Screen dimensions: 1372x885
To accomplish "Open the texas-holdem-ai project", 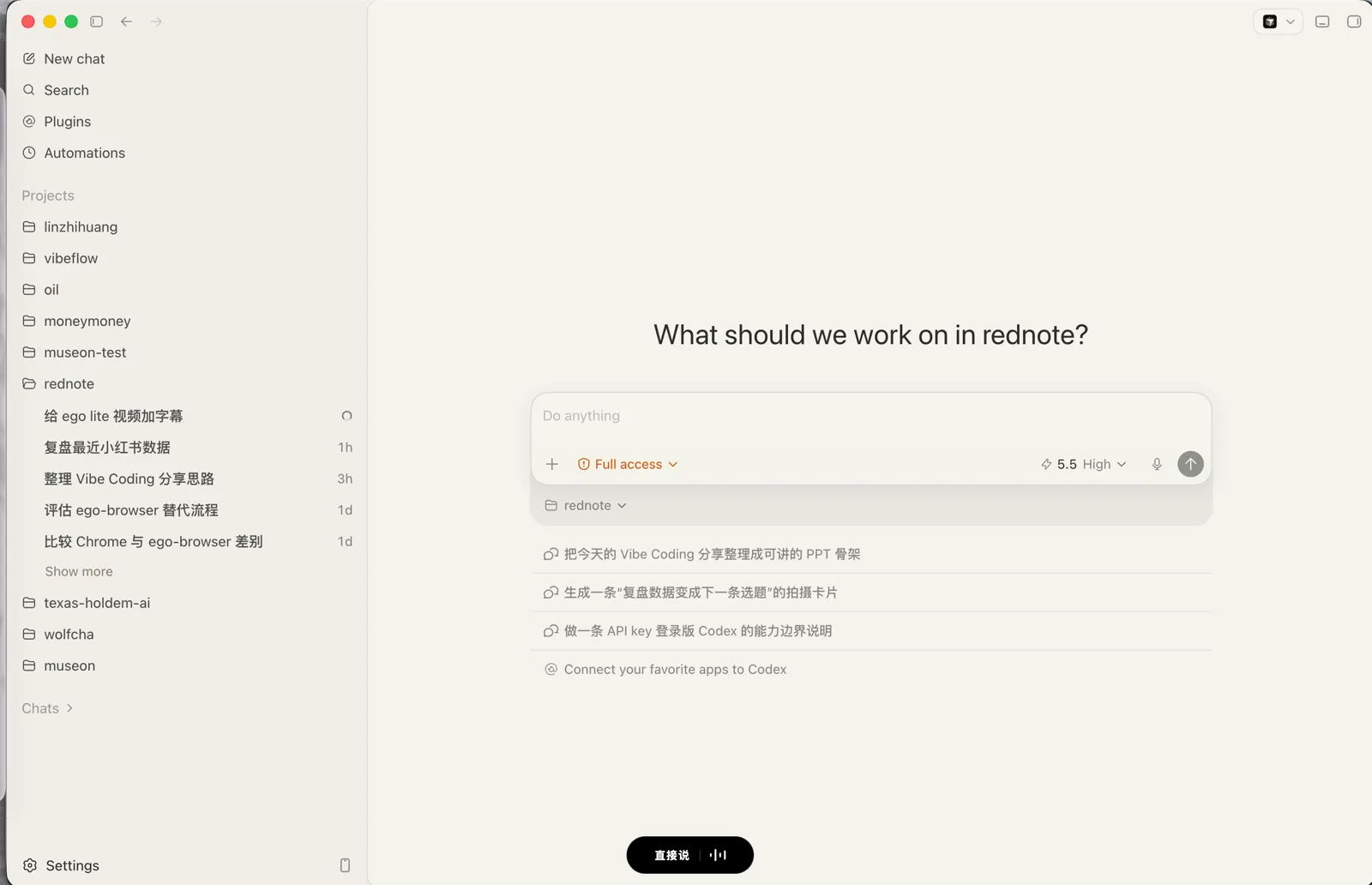I will click(187, 603).
